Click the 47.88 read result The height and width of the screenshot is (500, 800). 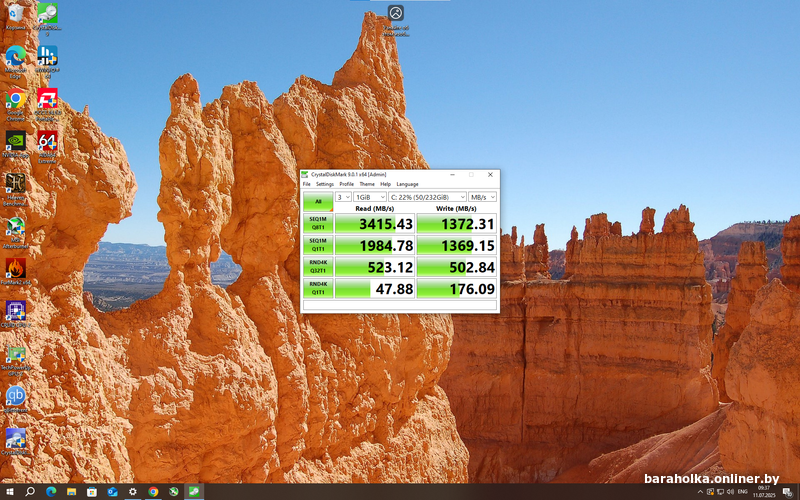(x=374, y=288)
